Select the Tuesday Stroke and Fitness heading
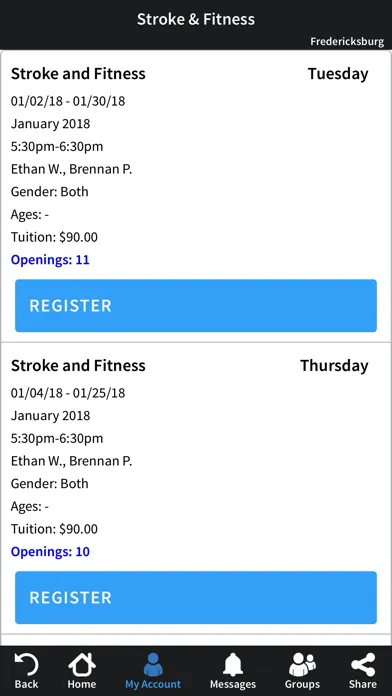392x696 pixels. [x=78, y=73]
